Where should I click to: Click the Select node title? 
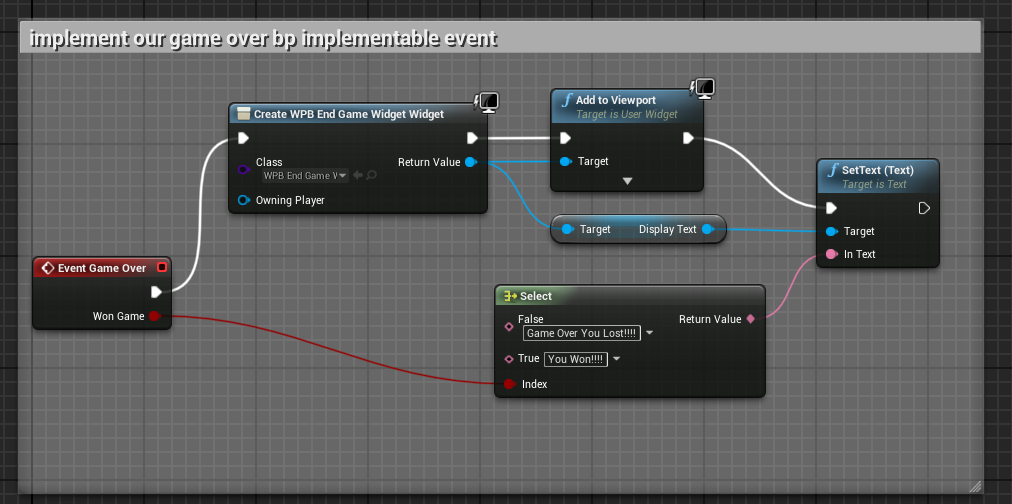pyautogui.click(x=536, y=296)
